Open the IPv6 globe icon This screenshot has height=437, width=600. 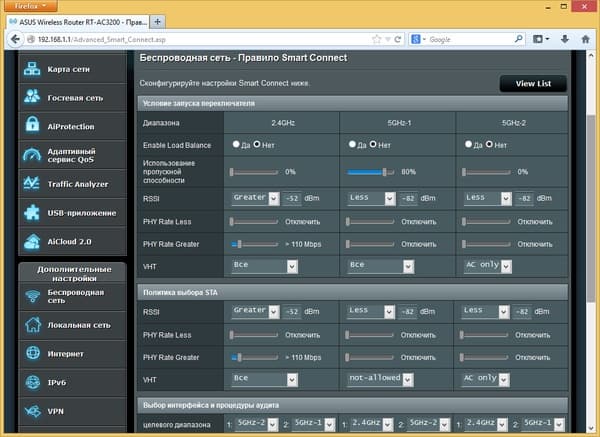pos(33,382)
